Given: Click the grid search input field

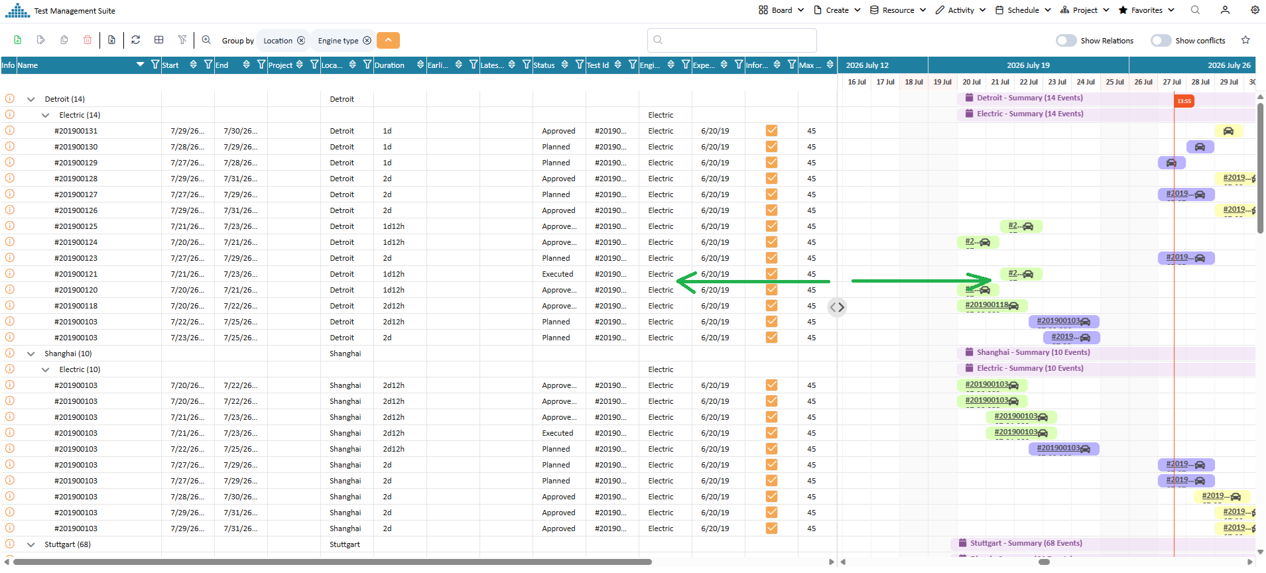Looking at the screenshot, I should pyautogui.click(x=732, y=40).
